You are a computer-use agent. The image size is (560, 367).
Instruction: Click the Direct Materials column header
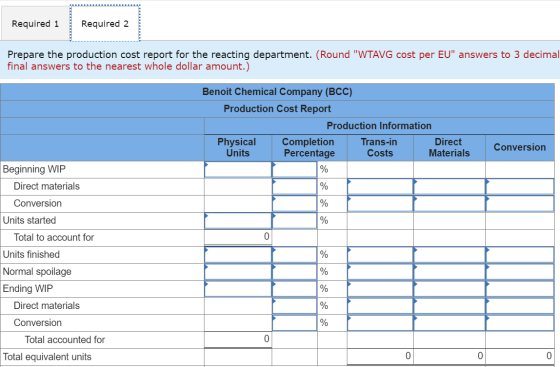pyautogui.click(x=449, y=147)
